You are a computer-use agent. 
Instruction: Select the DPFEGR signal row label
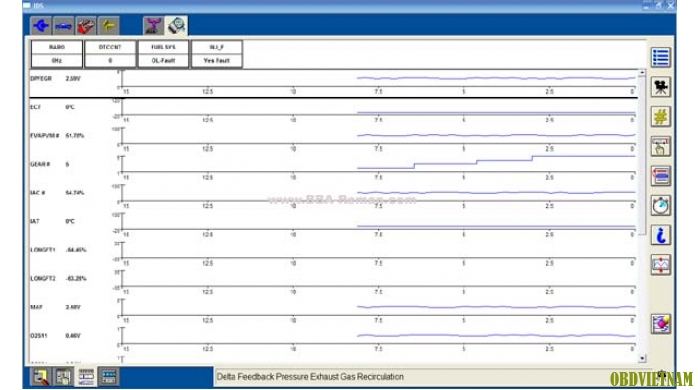(41, 79)
